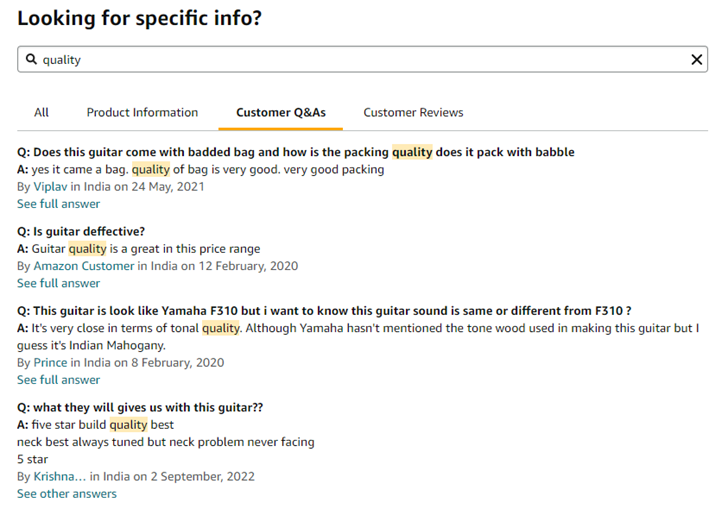The height and width of the screenshot is (515, 728).
Task: Click highlighted quality word in tonal answer
Action: coord(221,328)
